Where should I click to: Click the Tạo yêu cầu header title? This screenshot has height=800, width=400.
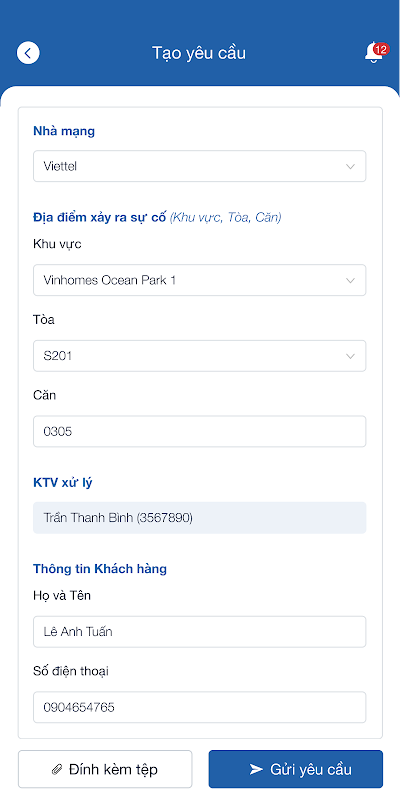tap(199, 53)
